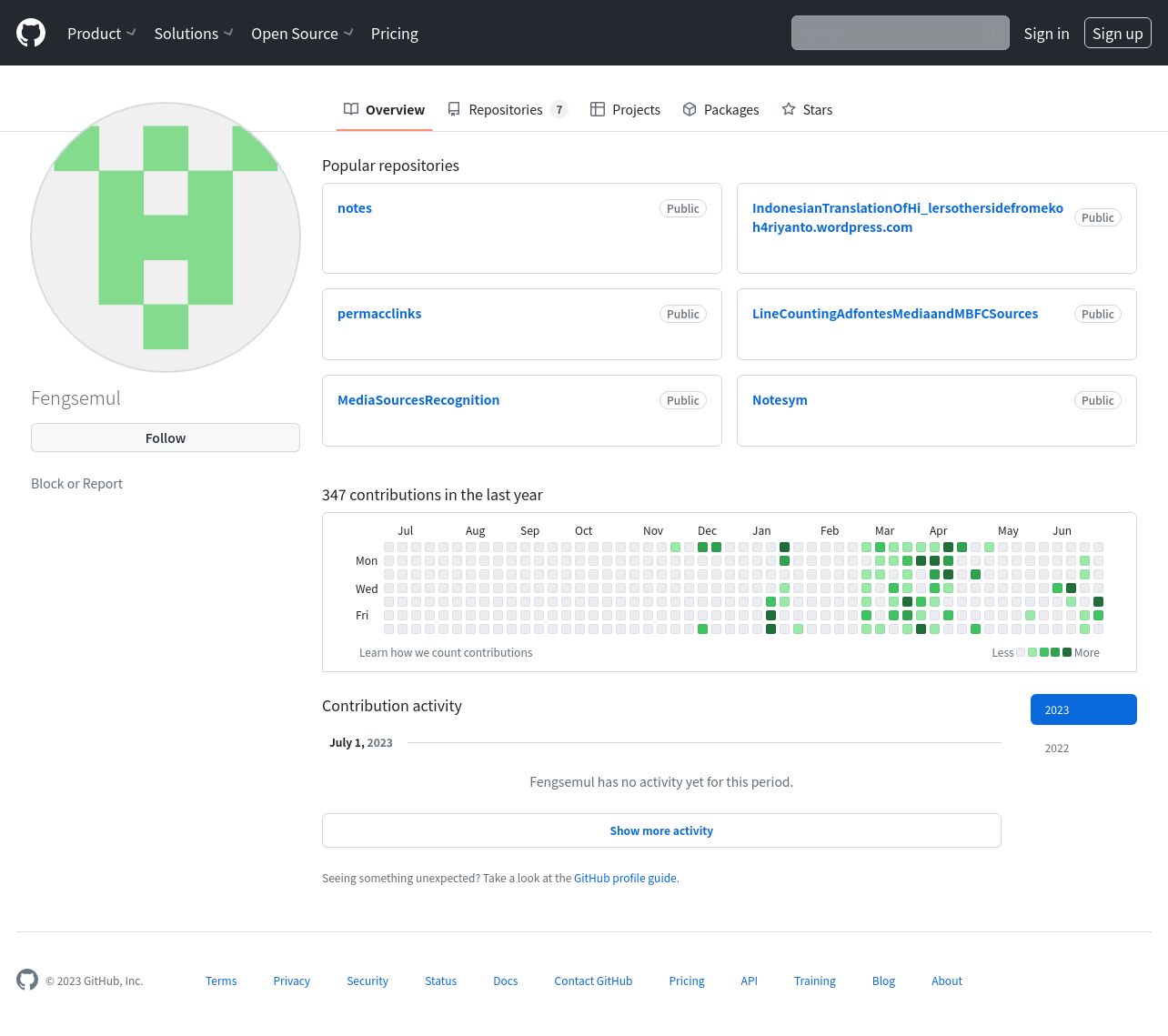Select the 2022 year filter
Screen dimensions: 1168x1036
pyautogui.click(x=1083, y=748)
